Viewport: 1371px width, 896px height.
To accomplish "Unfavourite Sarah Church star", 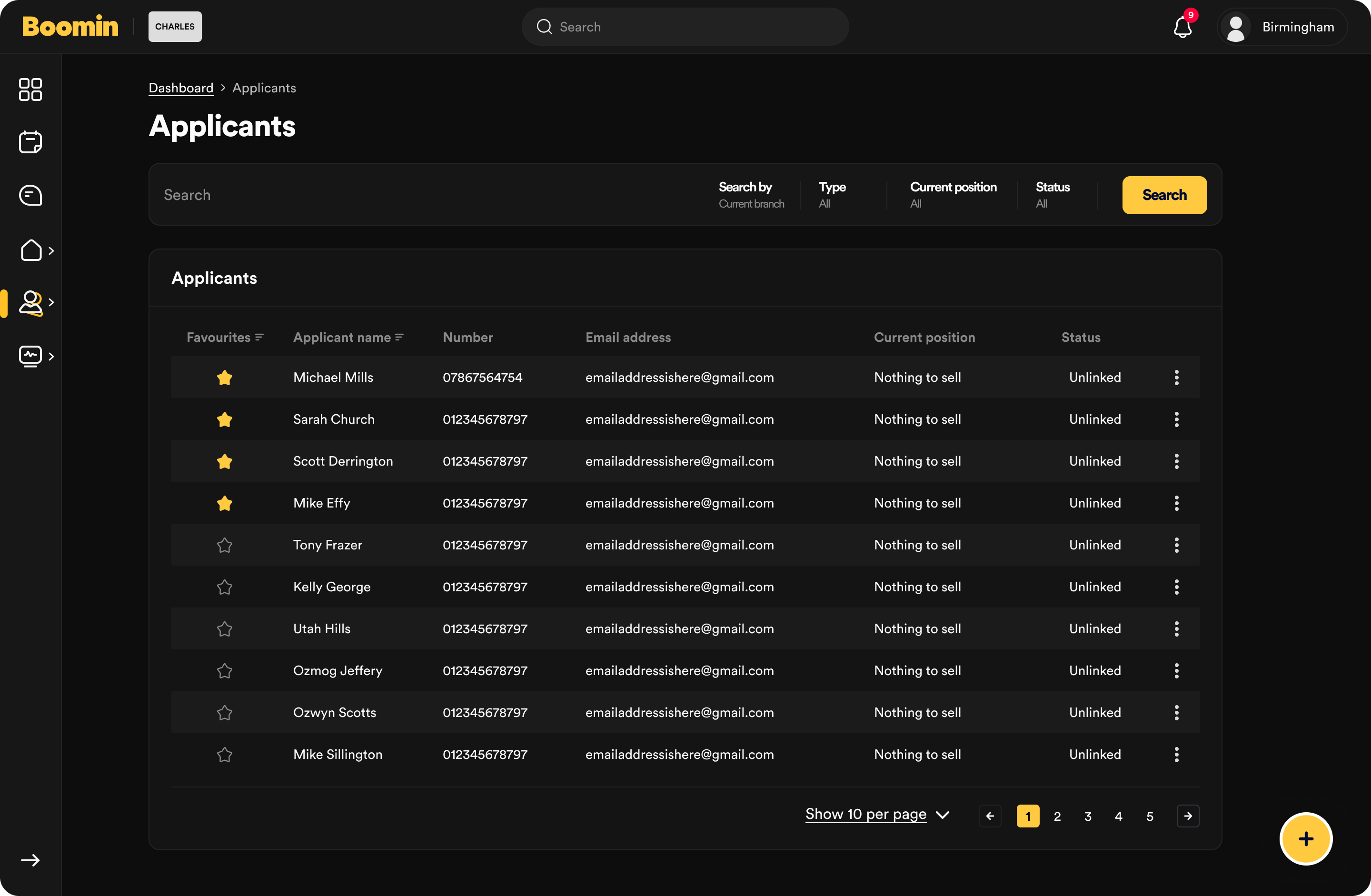I will (225, 419).
